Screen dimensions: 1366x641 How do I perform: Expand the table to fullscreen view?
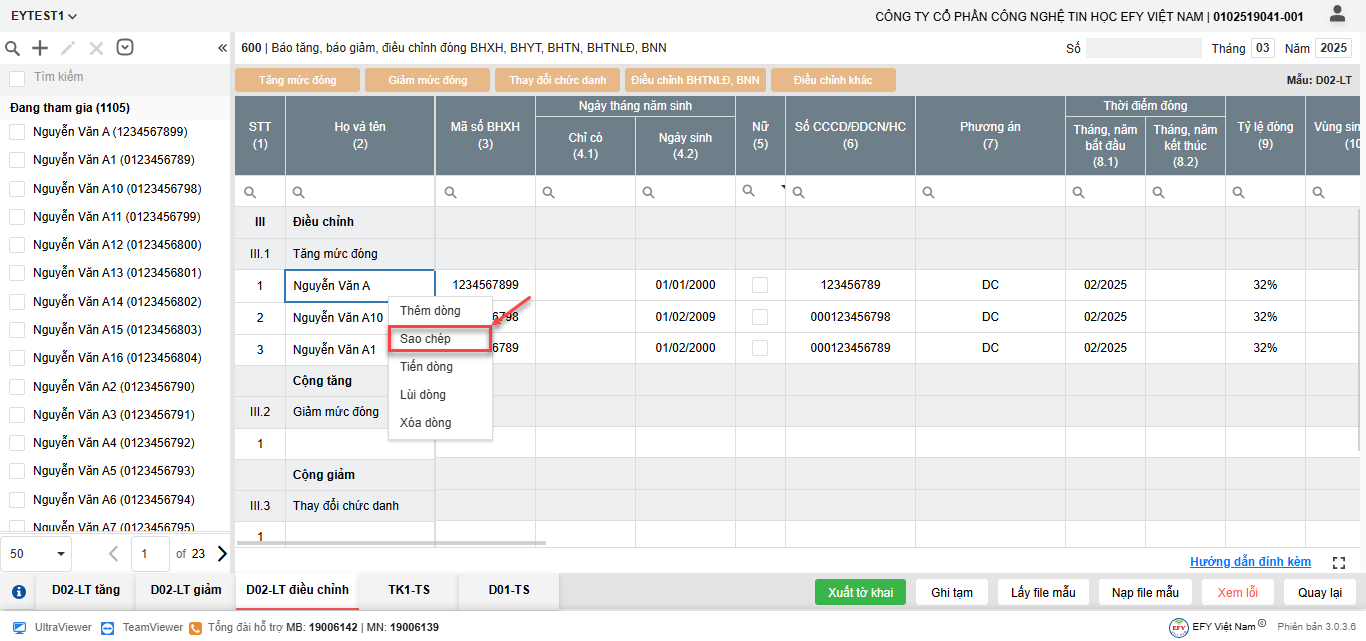click(x=1338, y=563)
